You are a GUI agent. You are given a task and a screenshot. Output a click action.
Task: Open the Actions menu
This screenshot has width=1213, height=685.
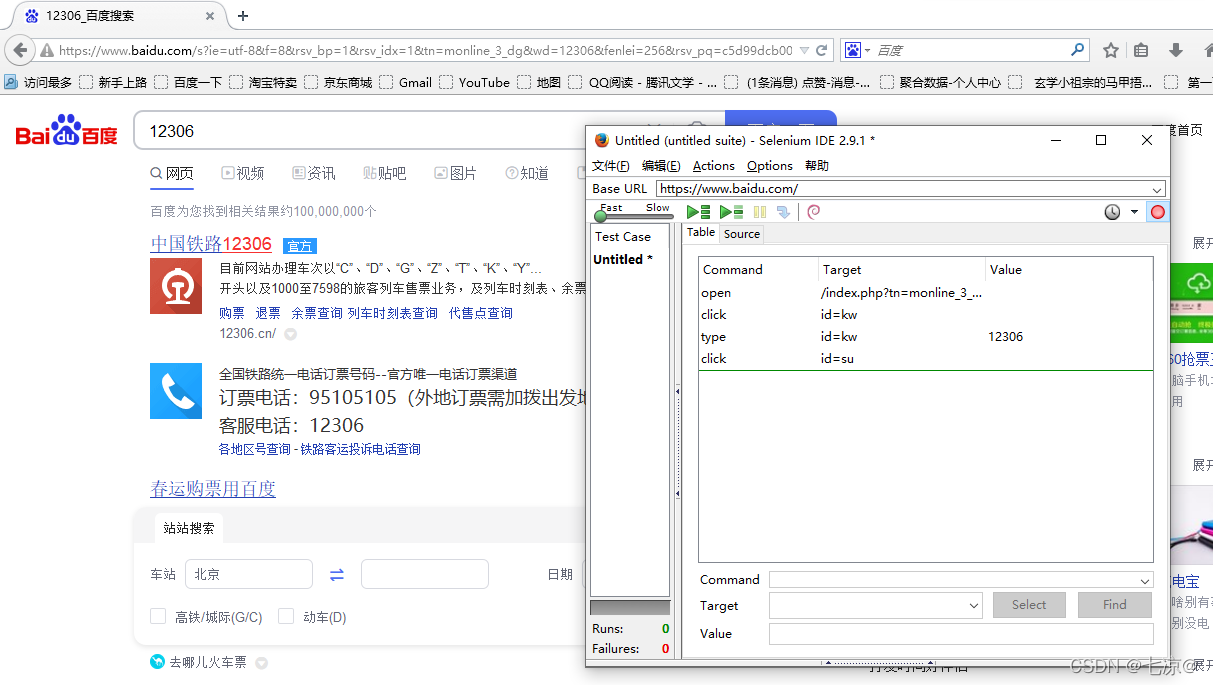[x=714, y=166]
